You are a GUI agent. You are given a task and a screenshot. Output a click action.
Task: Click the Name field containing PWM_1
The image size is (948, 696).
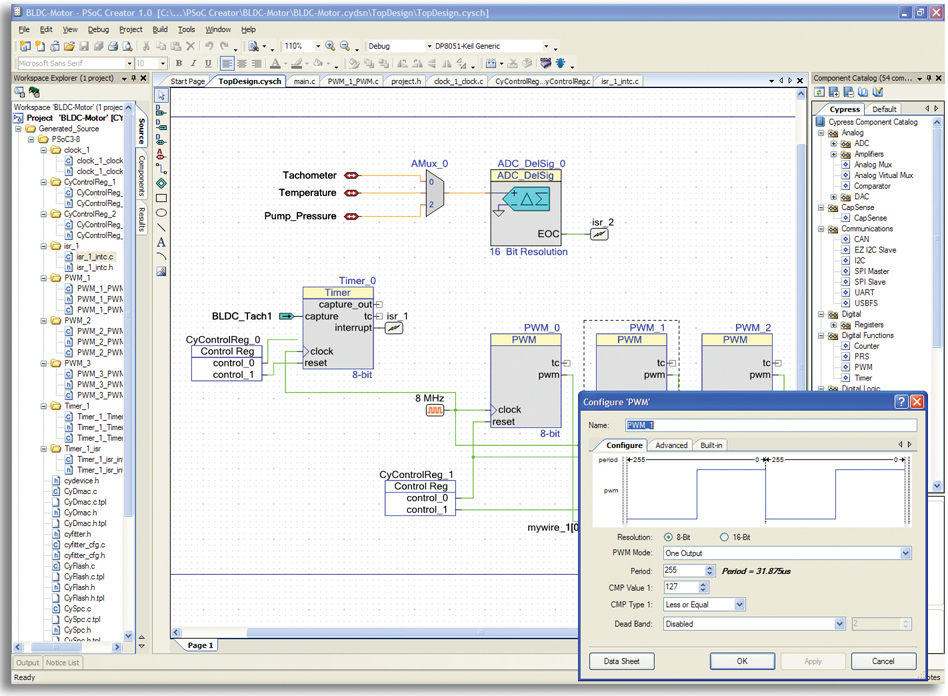771,425
